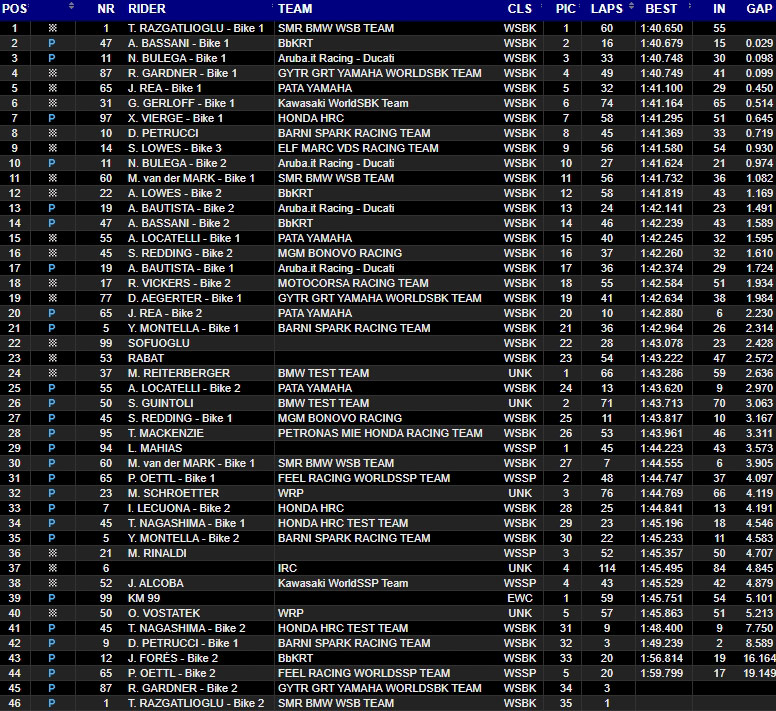The width and height of the screenshot is (776, 711).
Task: Click the checkered flag icon beside O. Vostatek
Action: 51,613
